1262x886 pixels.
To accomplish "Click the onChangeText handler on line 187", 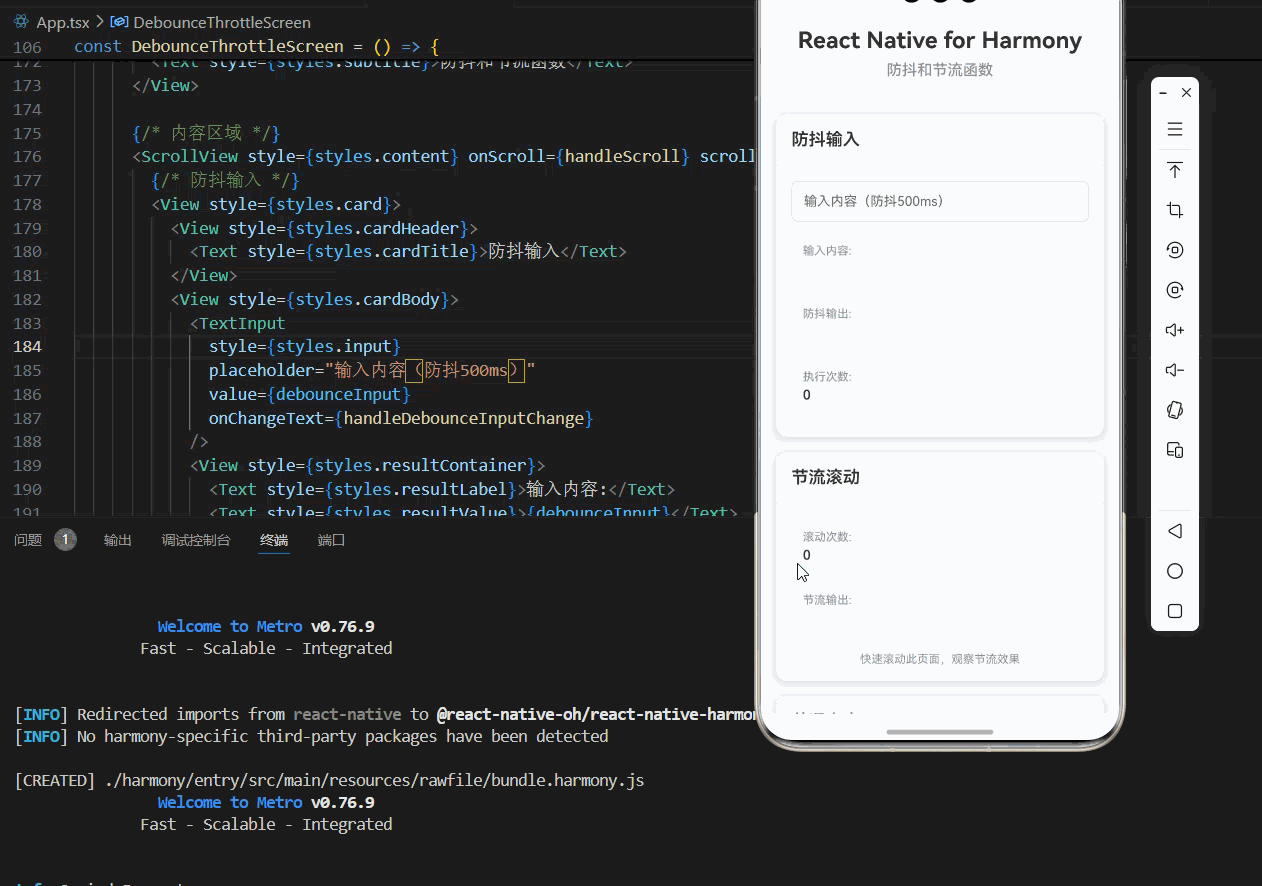I will tap(401, 418).
